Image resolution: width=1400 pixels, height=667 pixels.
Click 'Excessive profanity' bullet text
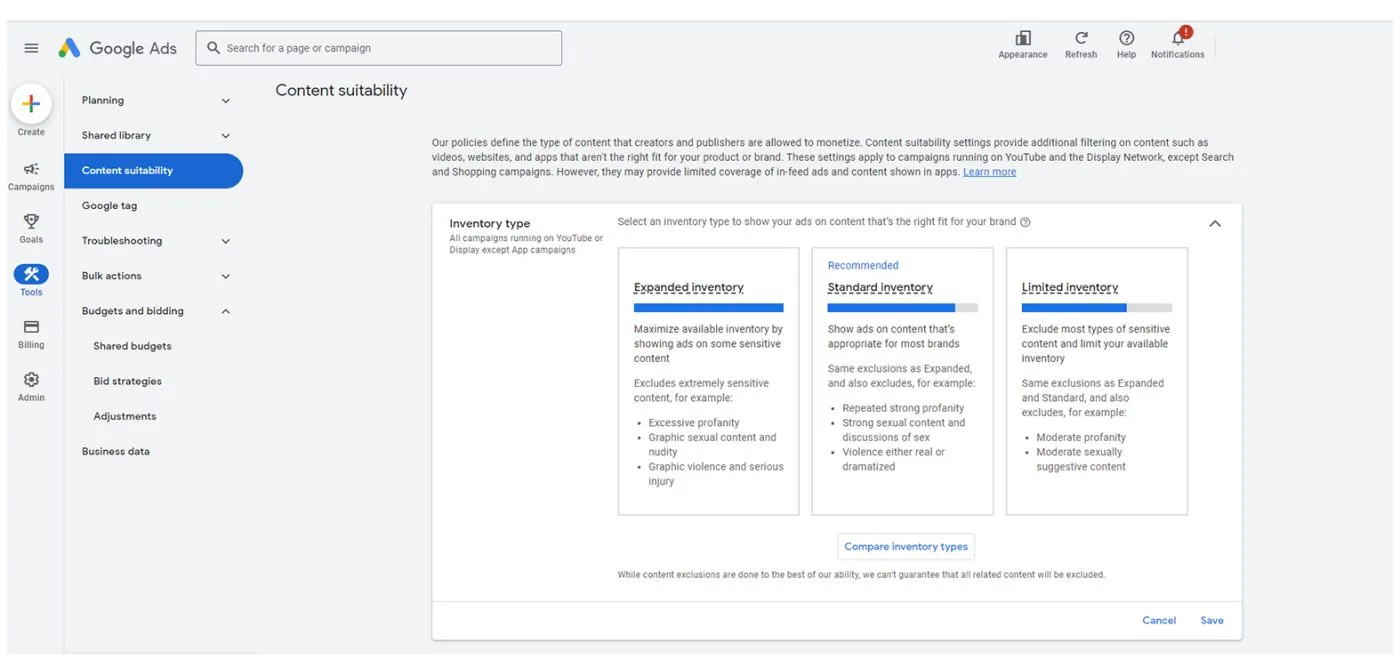click(x=694, y=423)
